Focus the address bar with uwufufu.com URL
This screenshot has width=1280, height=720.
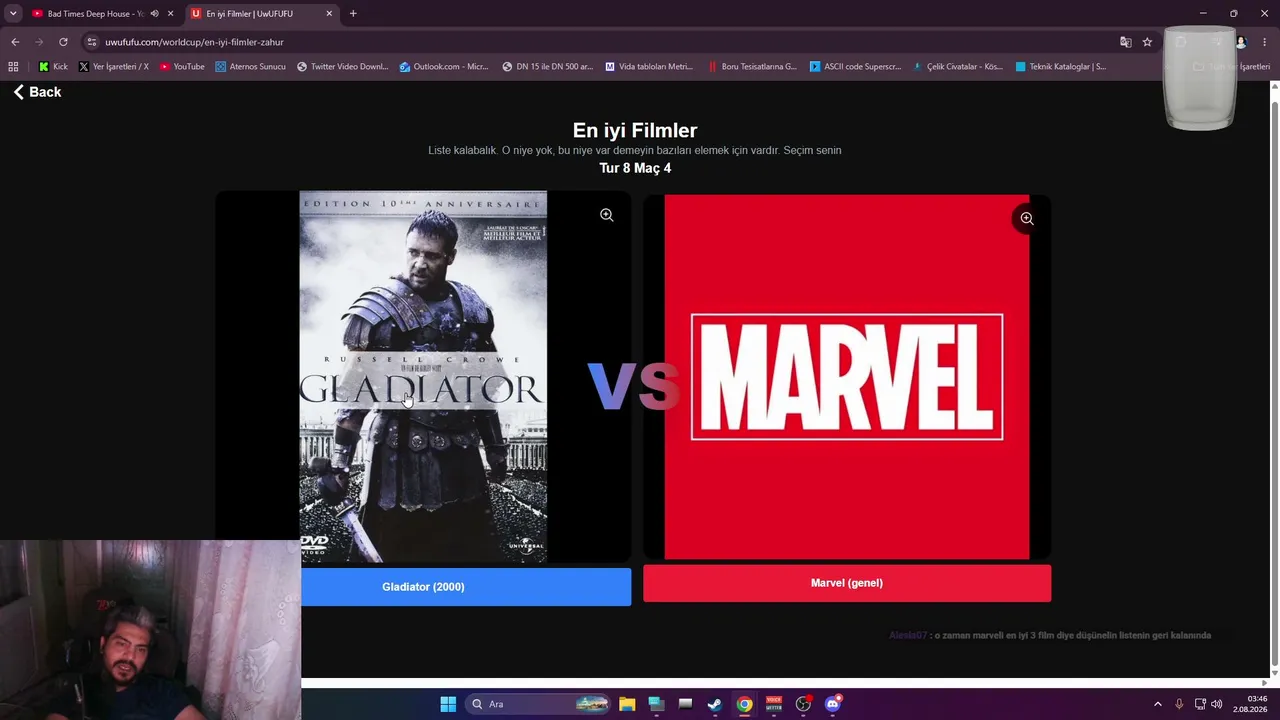point(600,42)
